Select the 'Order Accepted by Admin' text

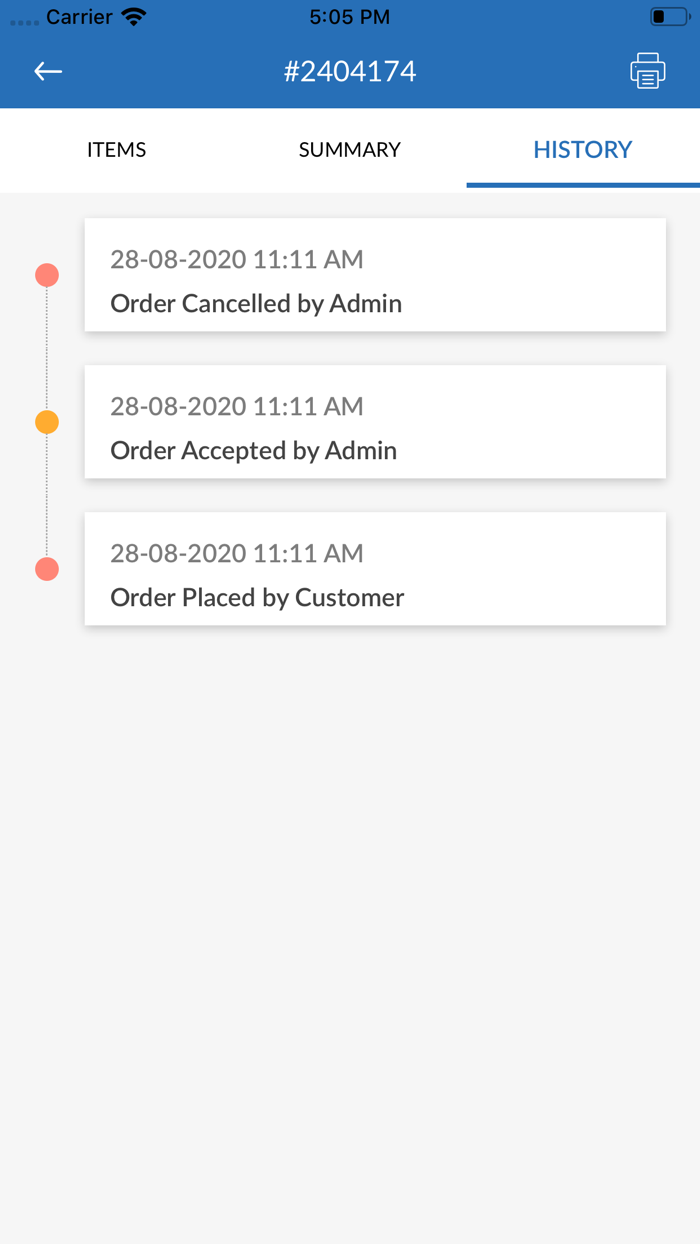(x=253, y=451)
